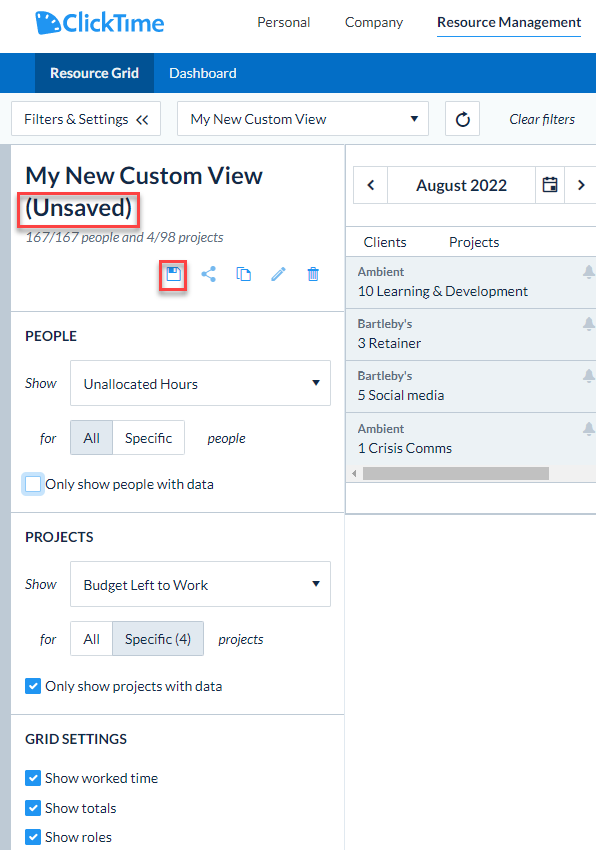The width and height of the screenshot is (596, 850).
Task: Click the Clear filters link
Action: [542, 119]
